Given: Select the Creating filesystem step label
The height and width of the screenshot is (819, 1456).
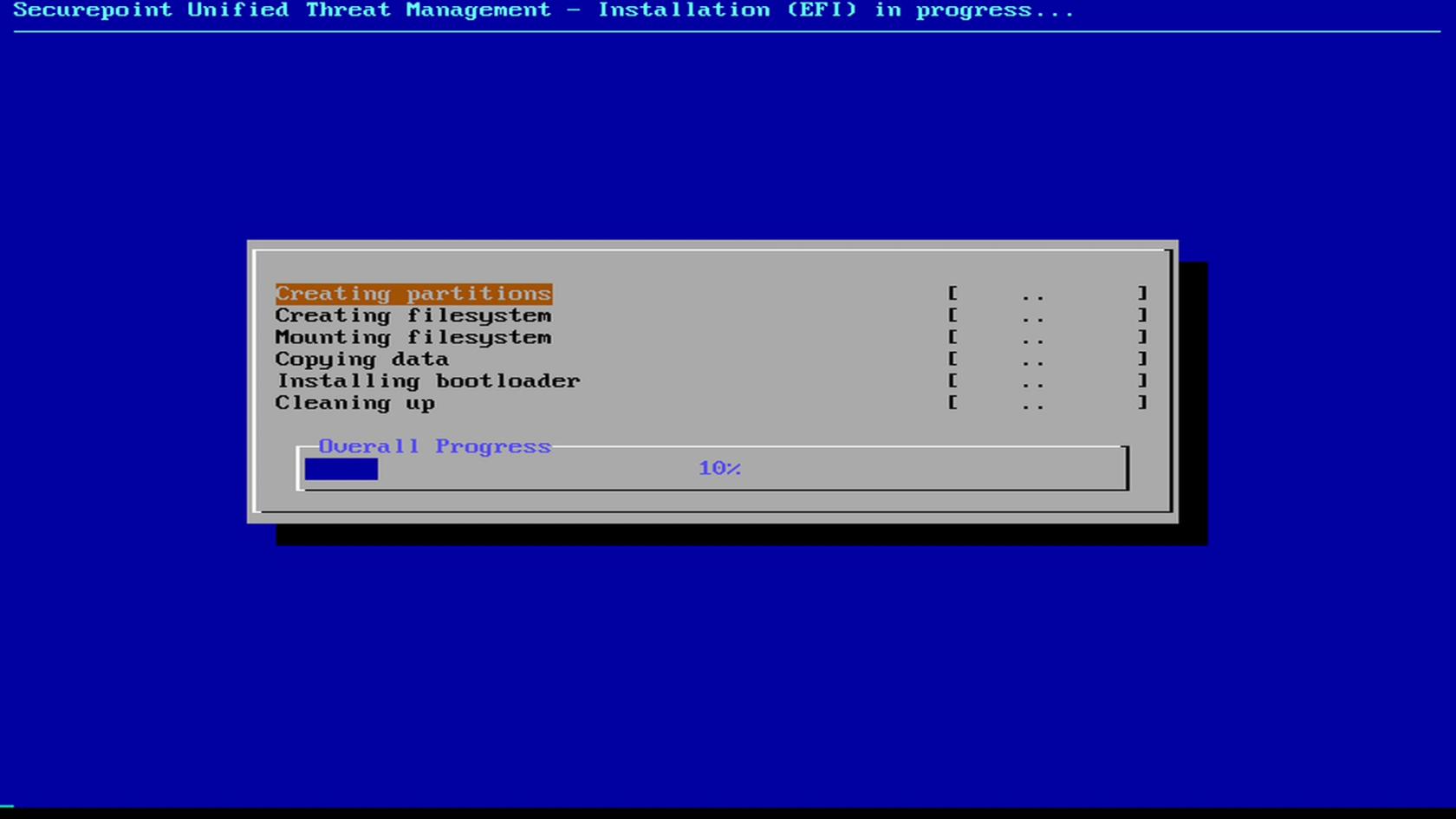Looking at the screenshot, I should click(x=413, y=315).
